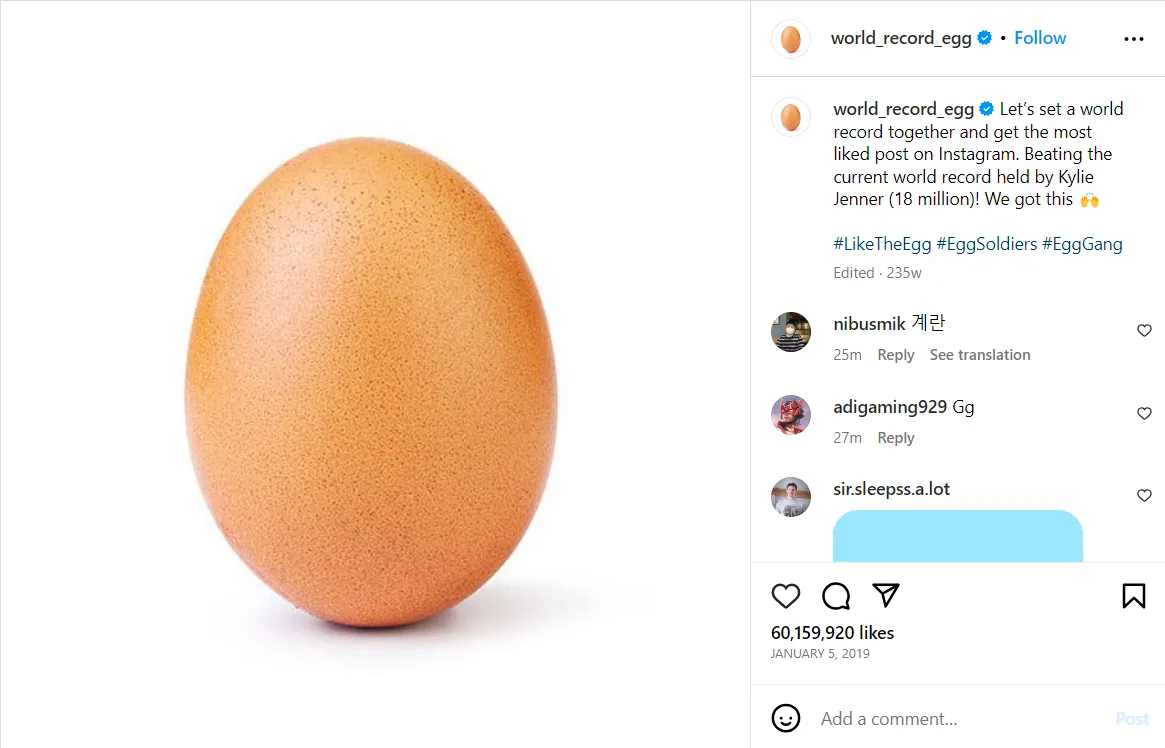1165x748 pixels.
Task: Like nibusmik's comment with its heart icon
Action: coord(1143,330)
